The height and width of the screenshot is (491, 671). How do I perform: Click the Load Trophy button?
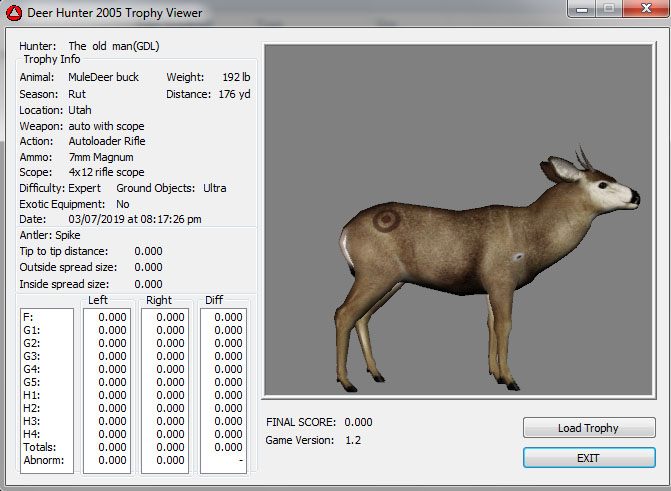[x=588, y=428]
